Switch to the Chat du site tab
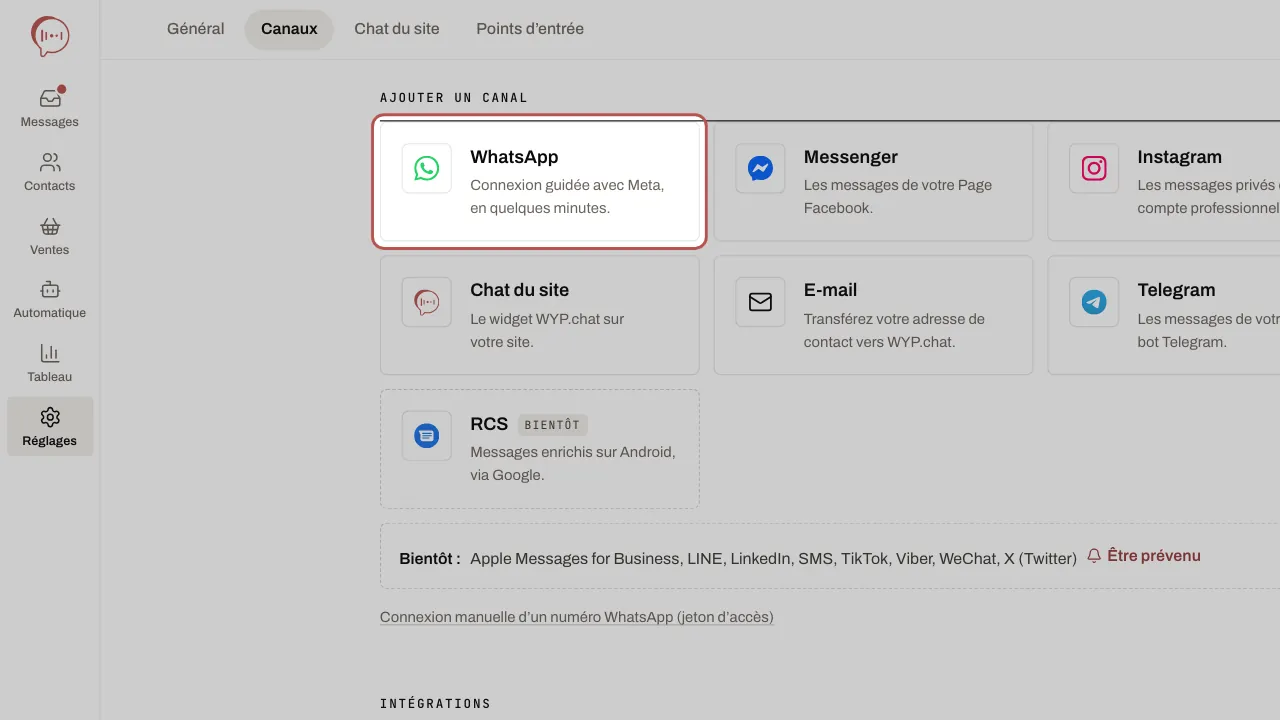1280x720 pixels. [x=397, y=29]
